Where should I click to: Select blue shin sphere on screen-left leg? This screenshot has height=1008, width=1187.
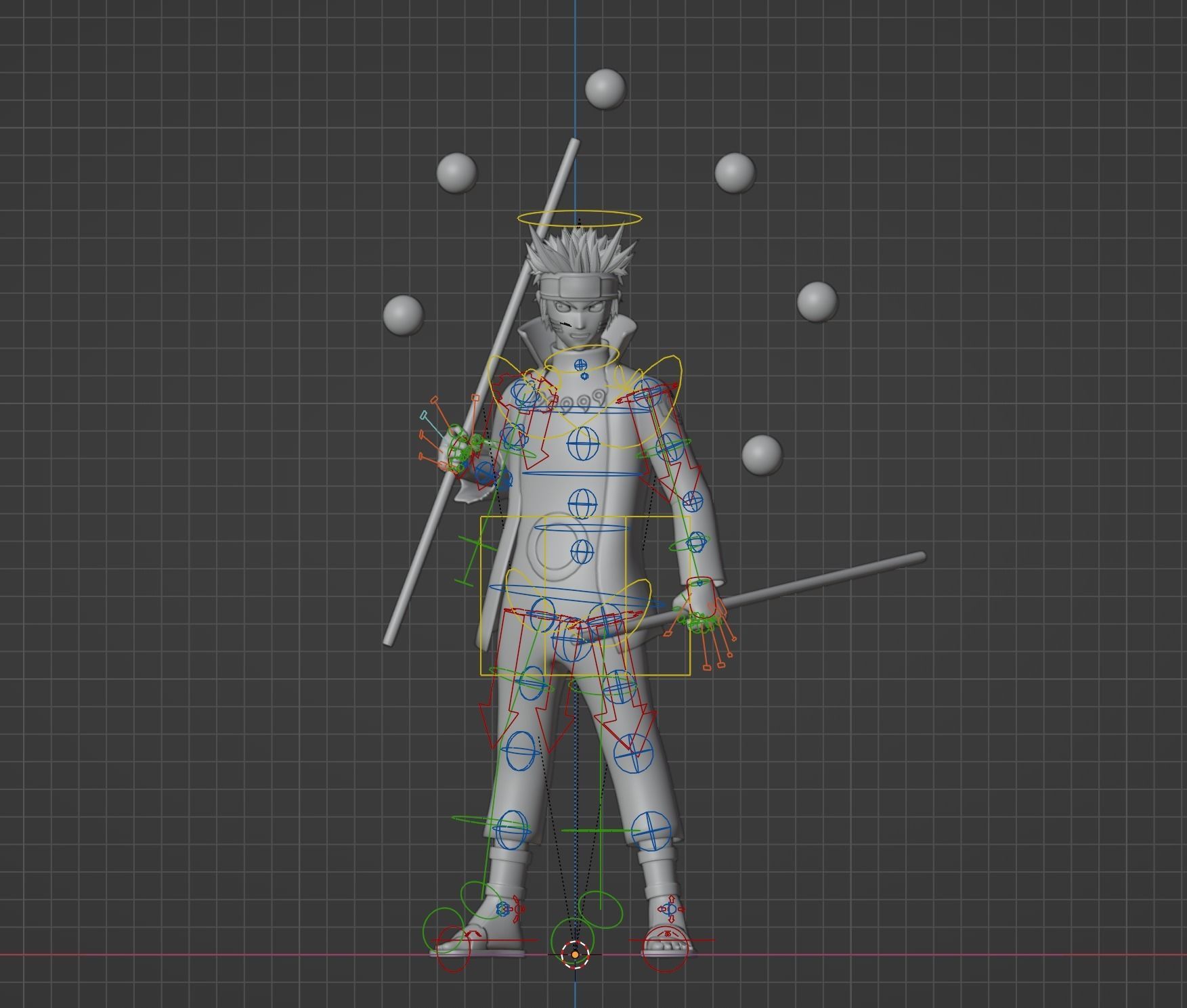click(x=511, y=830)
